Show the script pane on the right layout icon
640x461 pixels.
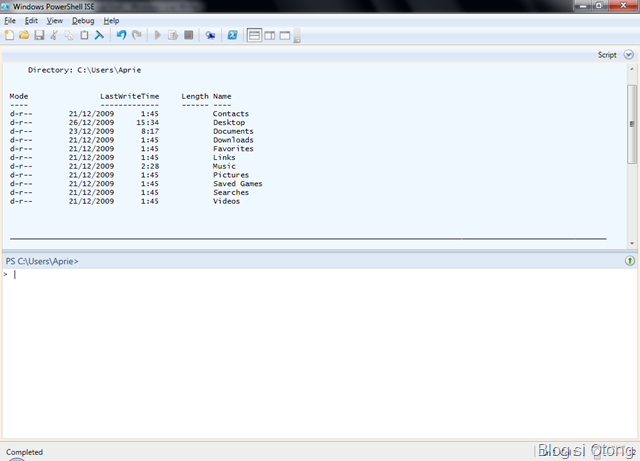[270, 36]
